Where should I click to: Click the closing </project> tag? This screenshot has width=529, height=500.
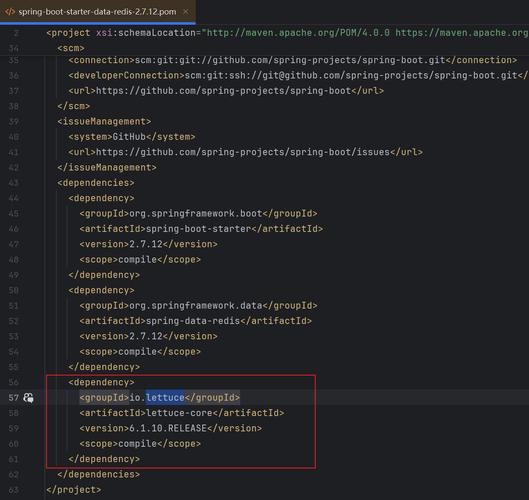point(74,490)
